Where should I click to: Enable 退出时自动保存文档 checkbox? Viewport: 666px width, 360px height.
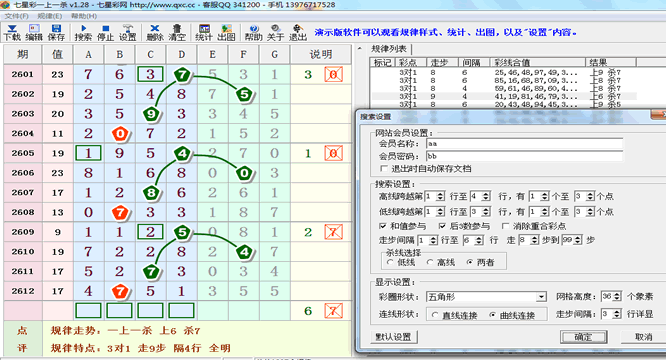(384, 169)
